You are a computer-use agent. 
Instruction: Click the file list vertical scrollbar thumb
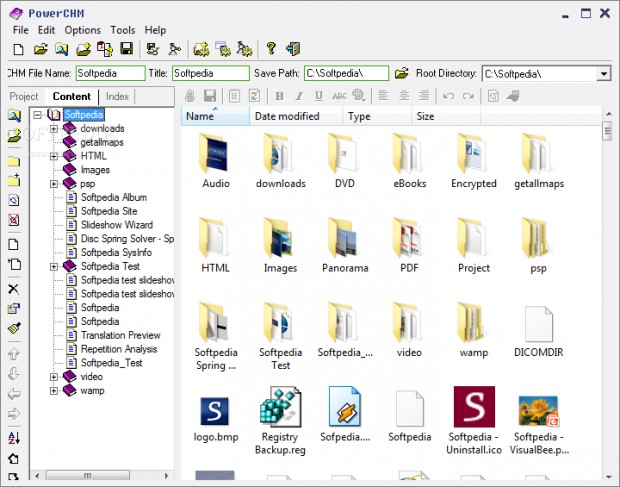tap(607, 131)
